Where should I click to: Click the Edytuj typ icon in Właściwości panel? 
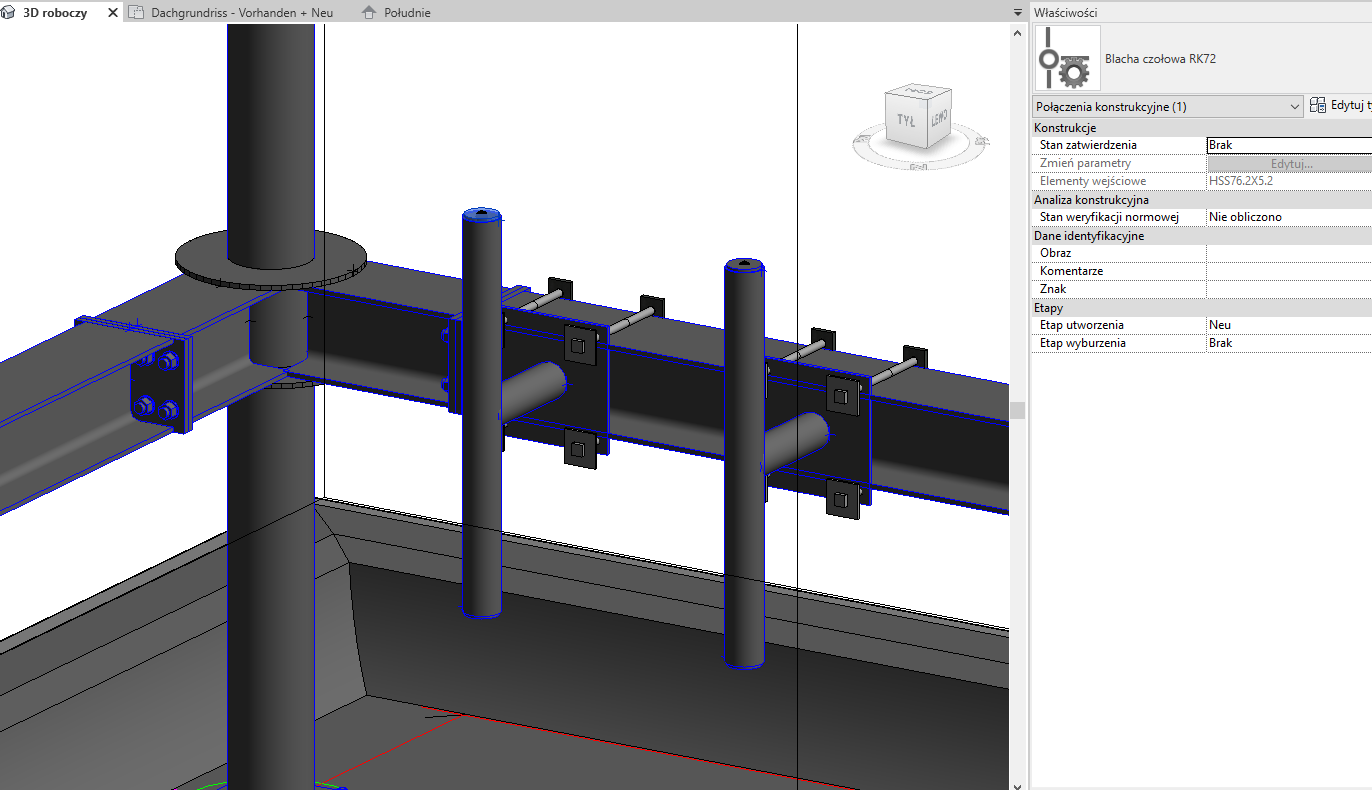coord(1318,104)
